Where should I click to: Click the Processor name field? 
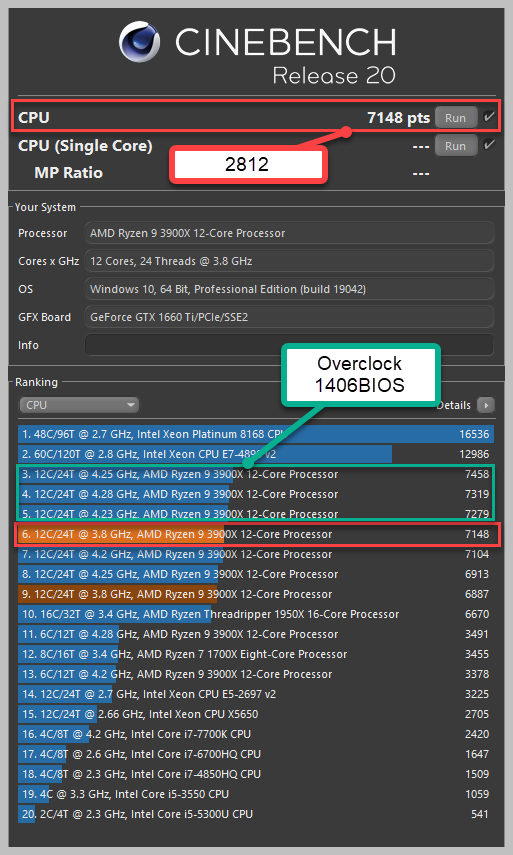[x=289, y=233]
